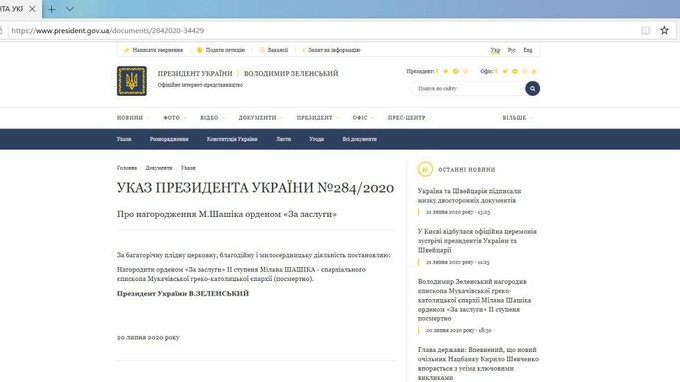Focus the Пошук по сайту search field
This screenshot has width=680, height=382.
pos(468,88)
